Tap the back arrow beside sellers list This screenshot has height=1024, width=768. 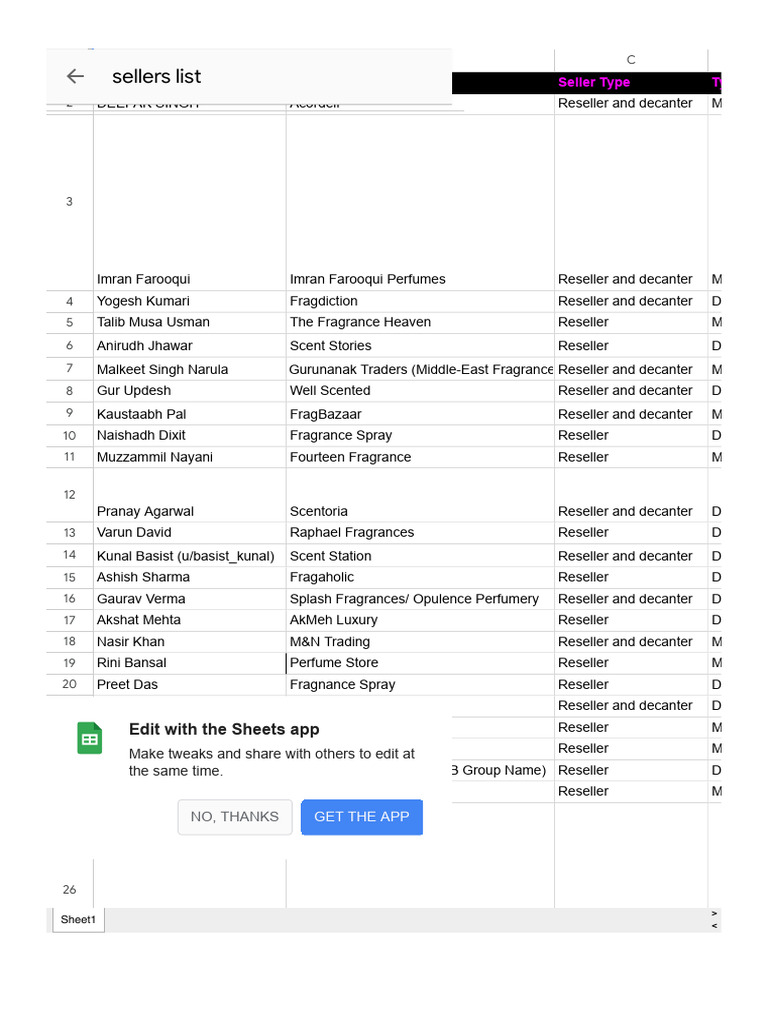75,76
